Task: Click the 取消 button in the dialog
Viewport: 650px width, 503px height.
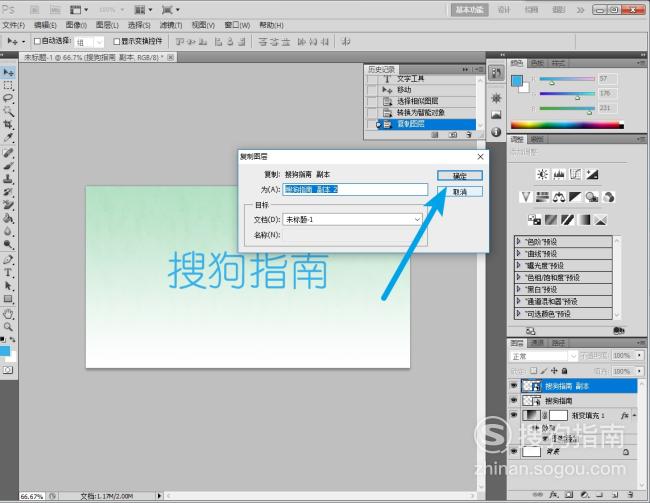Action: tap(460, 192)
